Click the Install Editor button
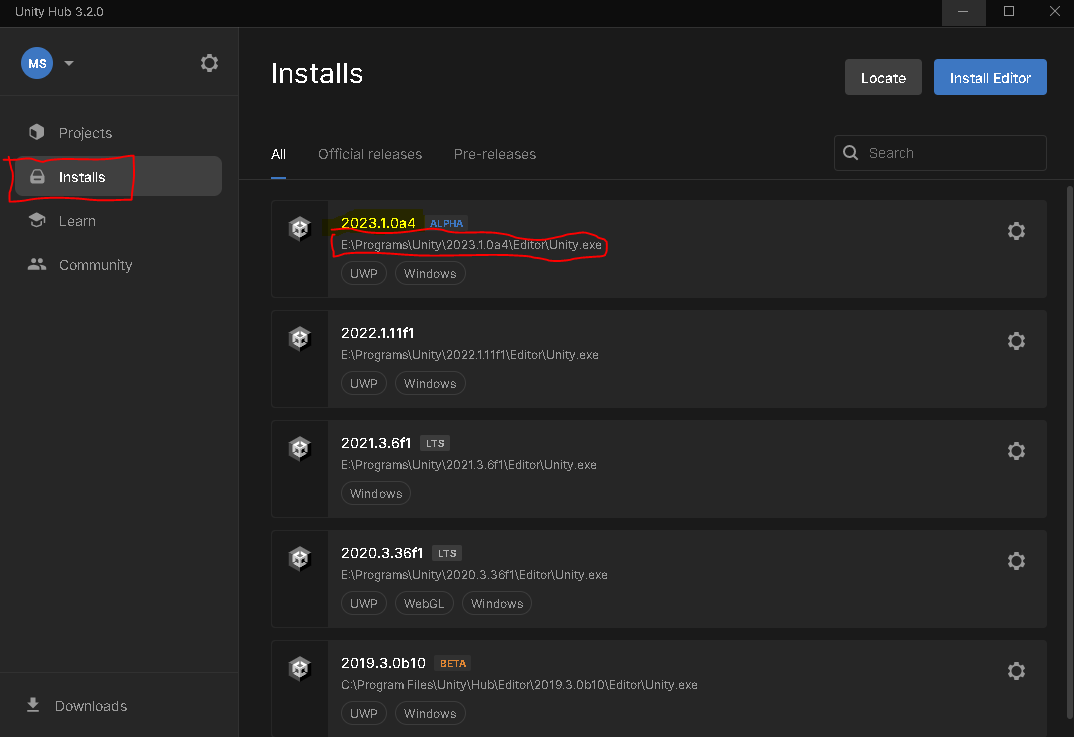 (x=990, y=77)
